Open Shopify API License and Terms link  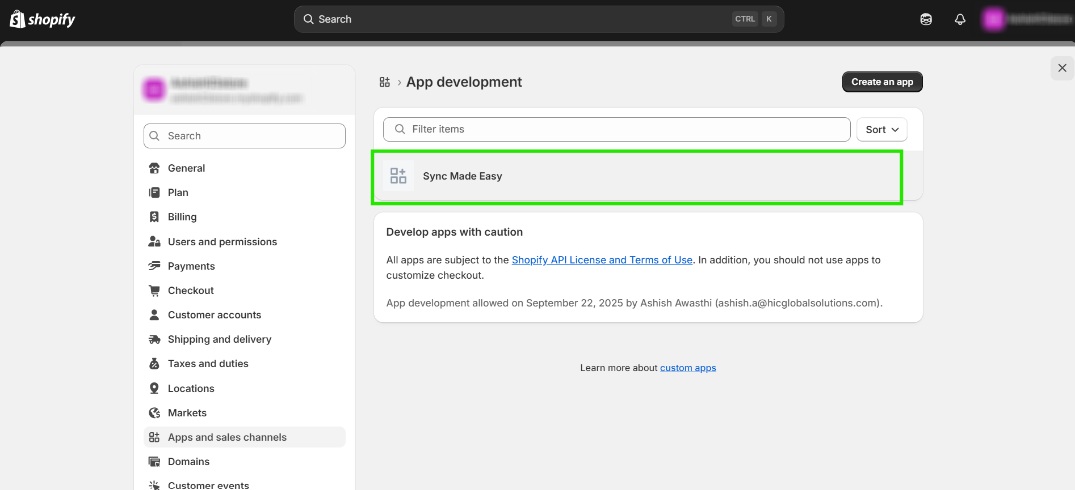pyautogui.click(x=602, y=260)
